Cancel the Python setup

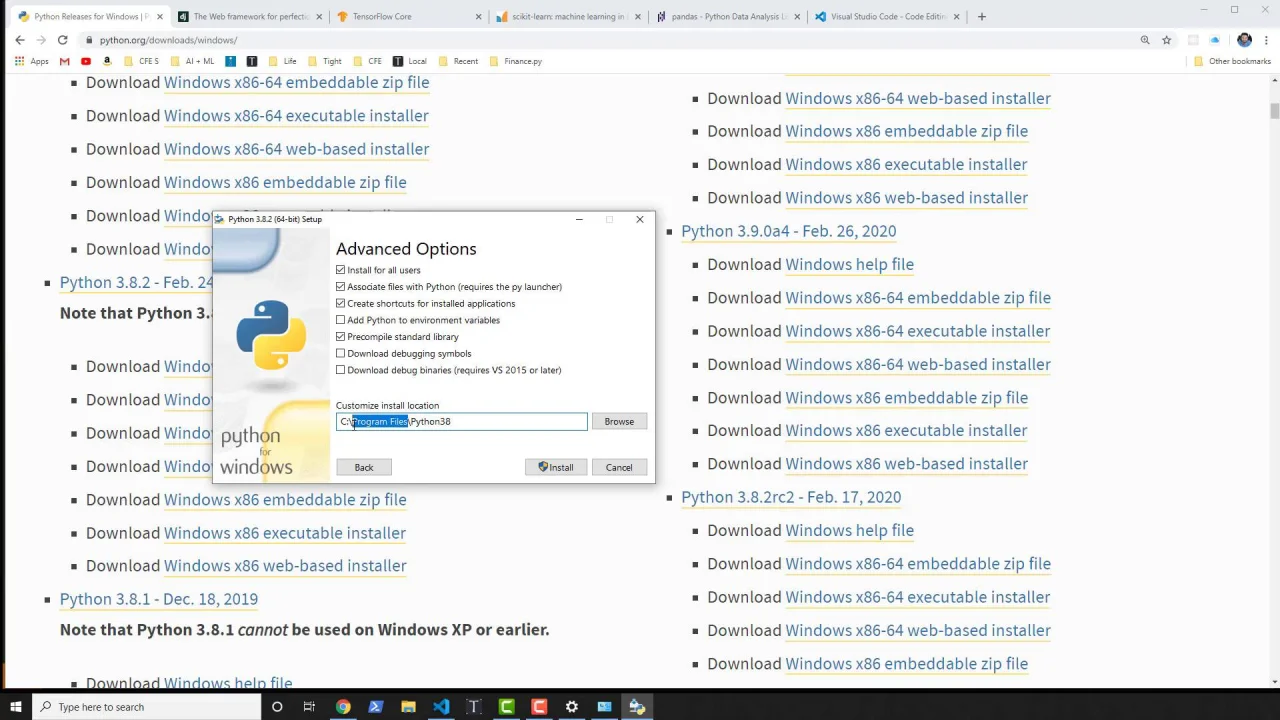[x=619, y=467]
